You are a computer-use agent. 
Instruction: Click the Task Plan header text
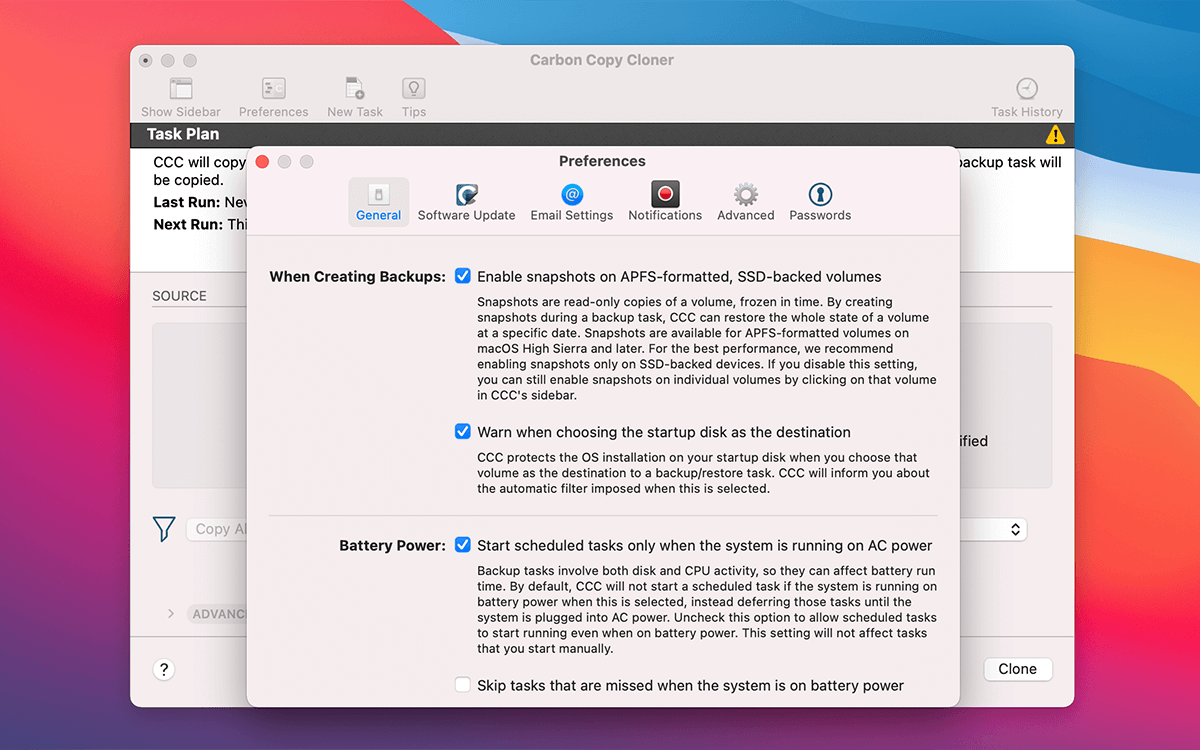[183, 134]
